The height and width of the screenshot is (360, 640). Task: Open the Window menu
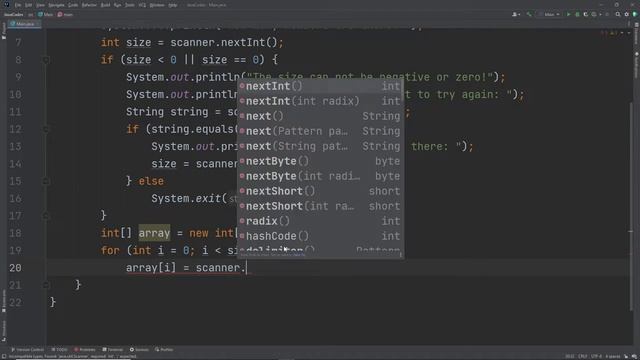pos(157,5)
